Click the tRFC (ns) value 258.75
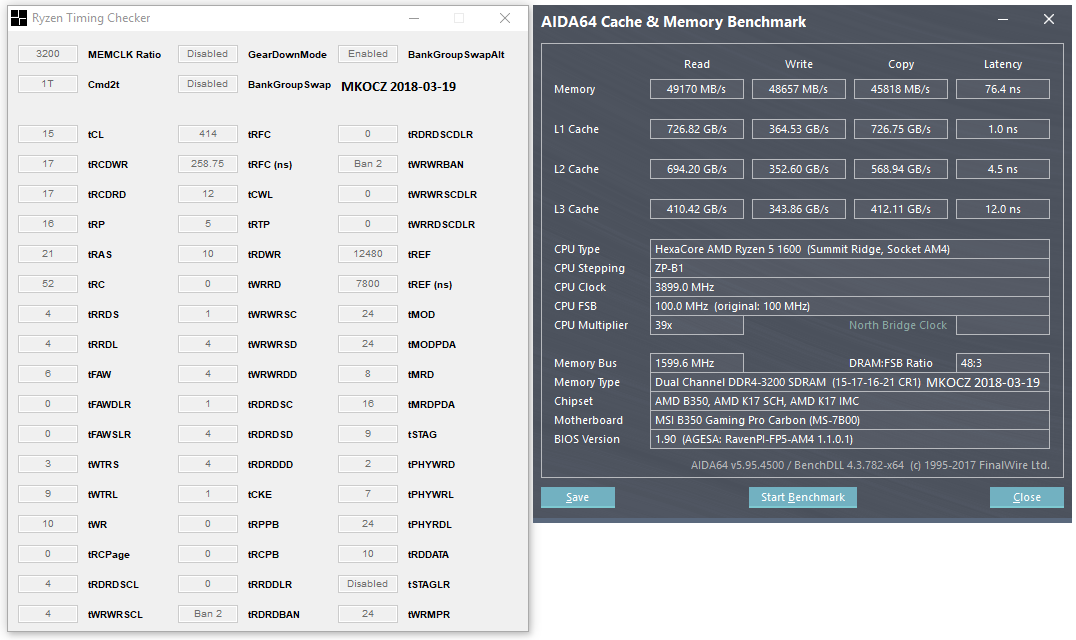 pyautogui.click(x=208, y=164)
